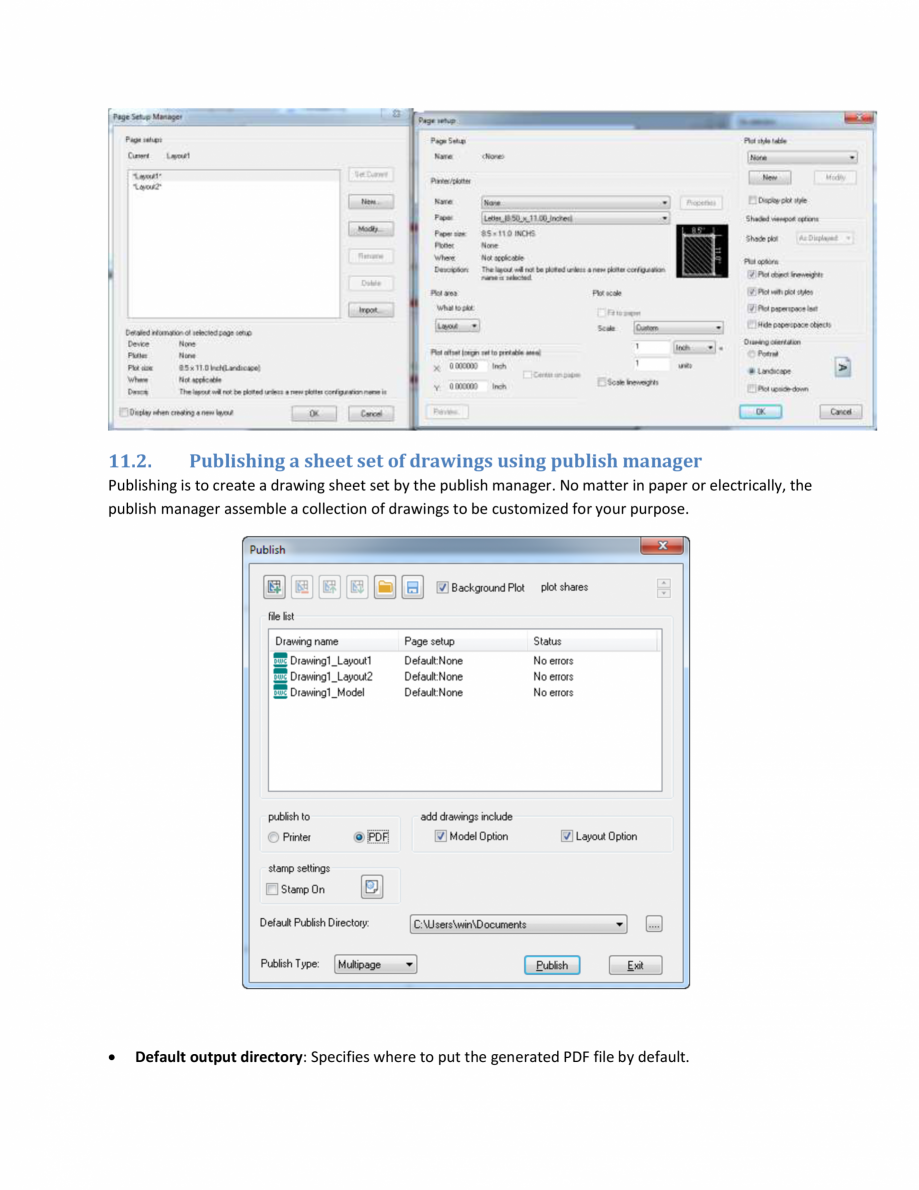Click the Remove Sheets icon

[301, 587]
